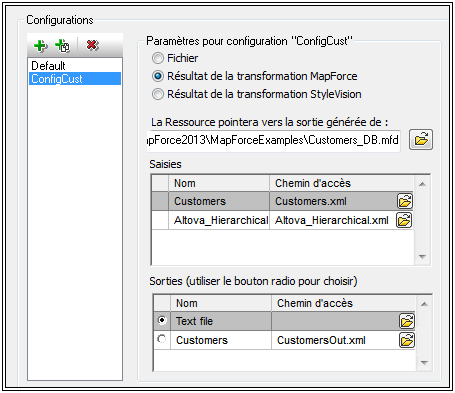This screenshot has height=393, width=455.
Task: Select Text file output radio button
Action: pyautogui.click(x=162, y=320)
